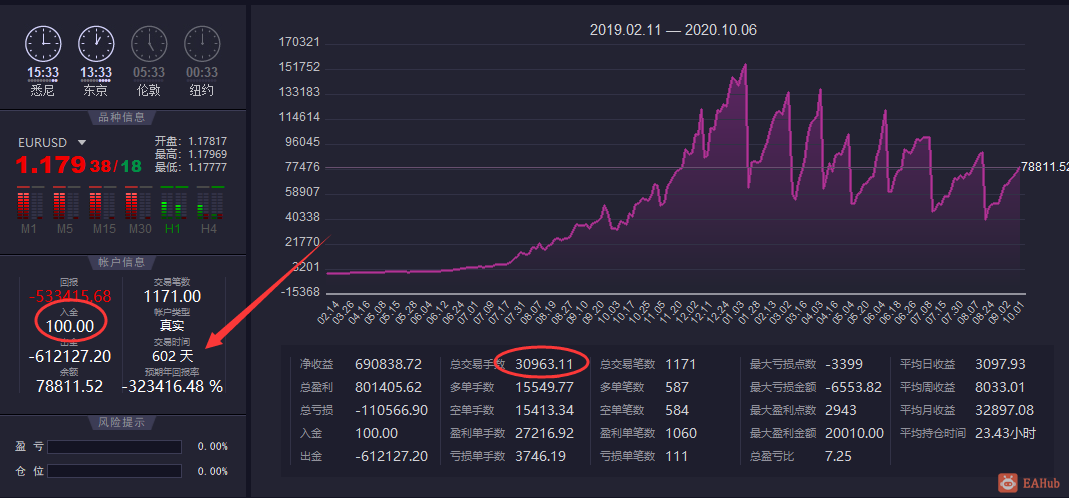Click the 亏损单手数 value 3746.19
The height and width of the screenshot is (498, 1069).
tap(541, 456)
